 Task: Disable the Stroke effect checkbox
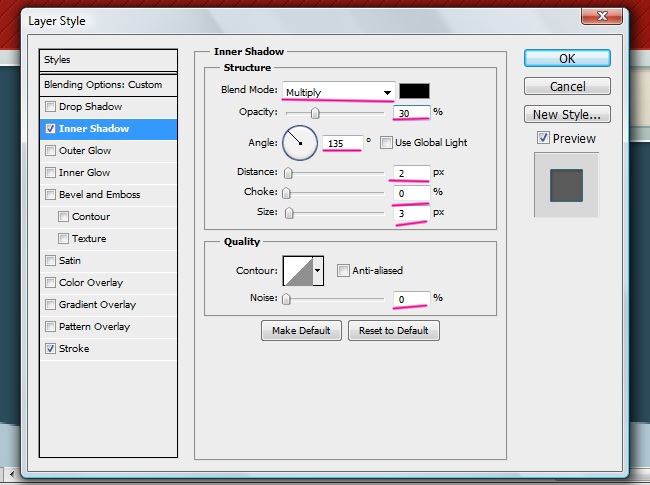(x=50, y=349)
